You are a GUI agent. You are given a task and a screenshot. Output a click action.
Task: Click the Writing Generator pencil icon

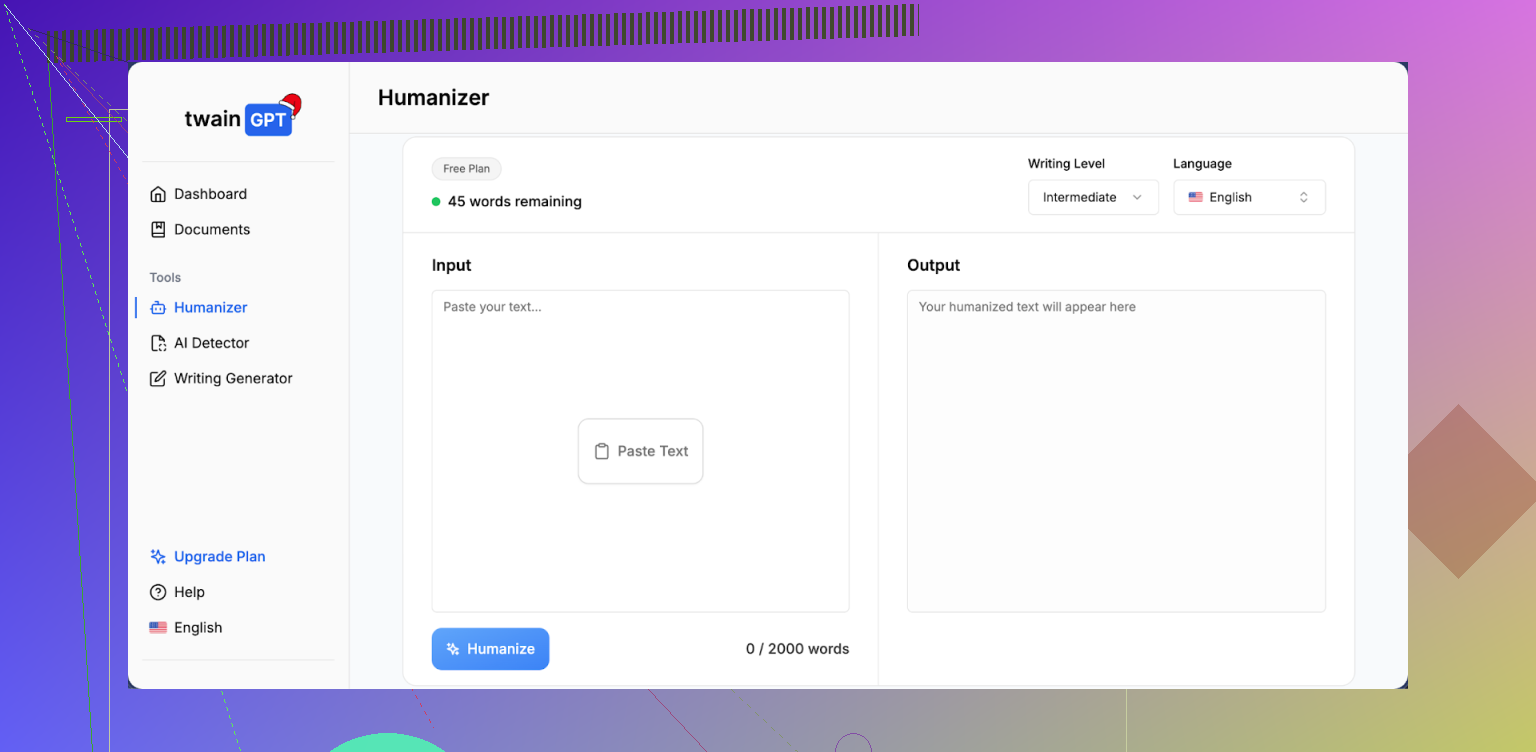(157, 379)
